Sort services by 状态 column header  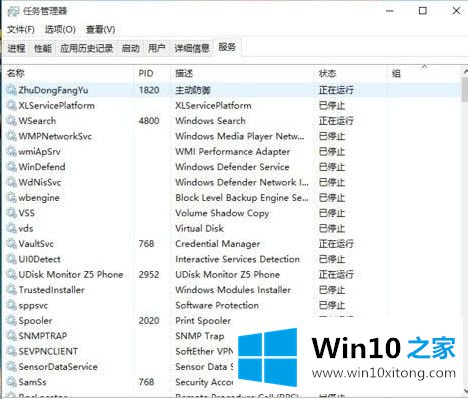(351, 73)
